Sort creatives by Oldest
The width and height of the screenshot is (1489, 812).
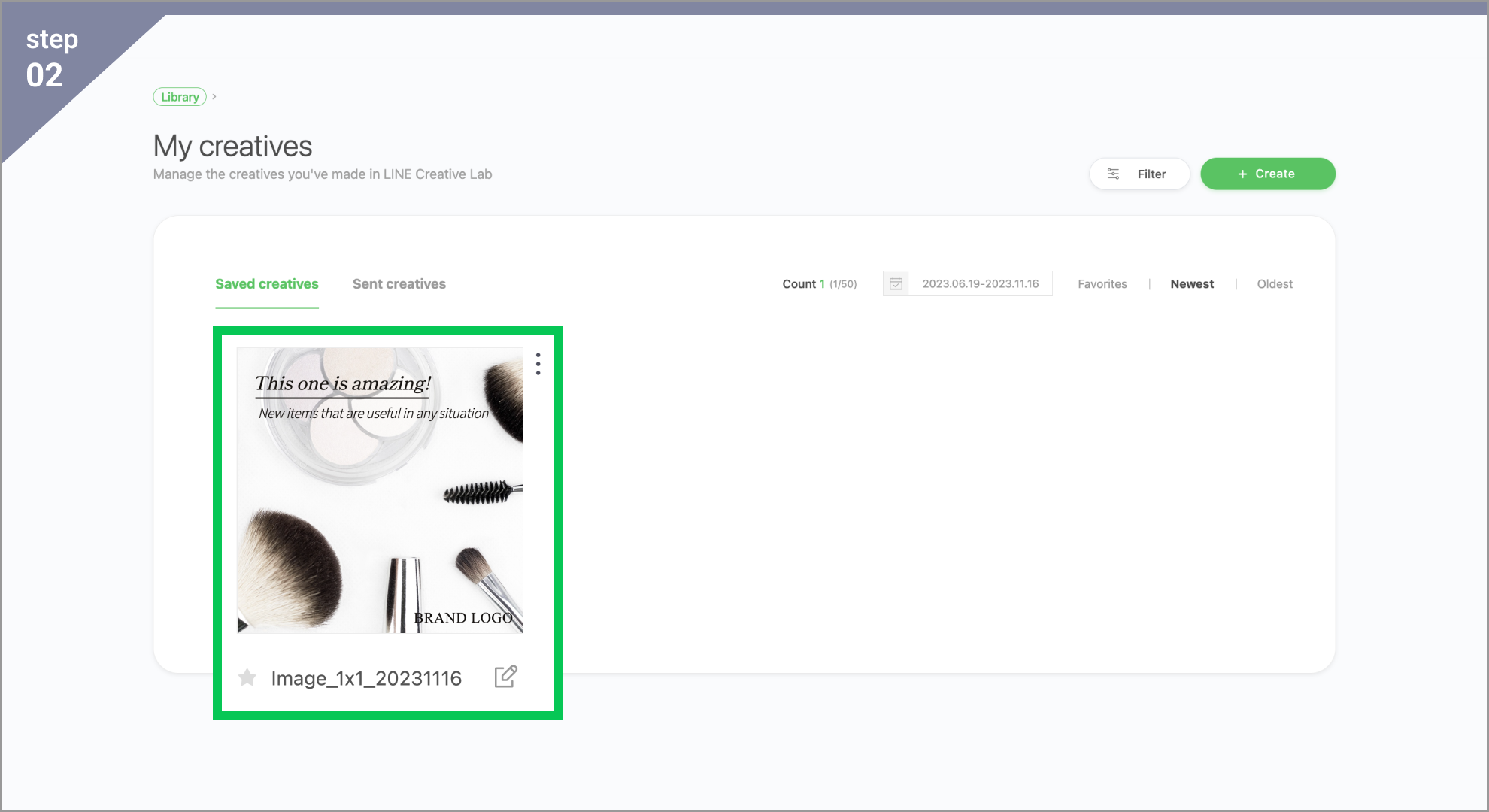(x=1274, y=284)
